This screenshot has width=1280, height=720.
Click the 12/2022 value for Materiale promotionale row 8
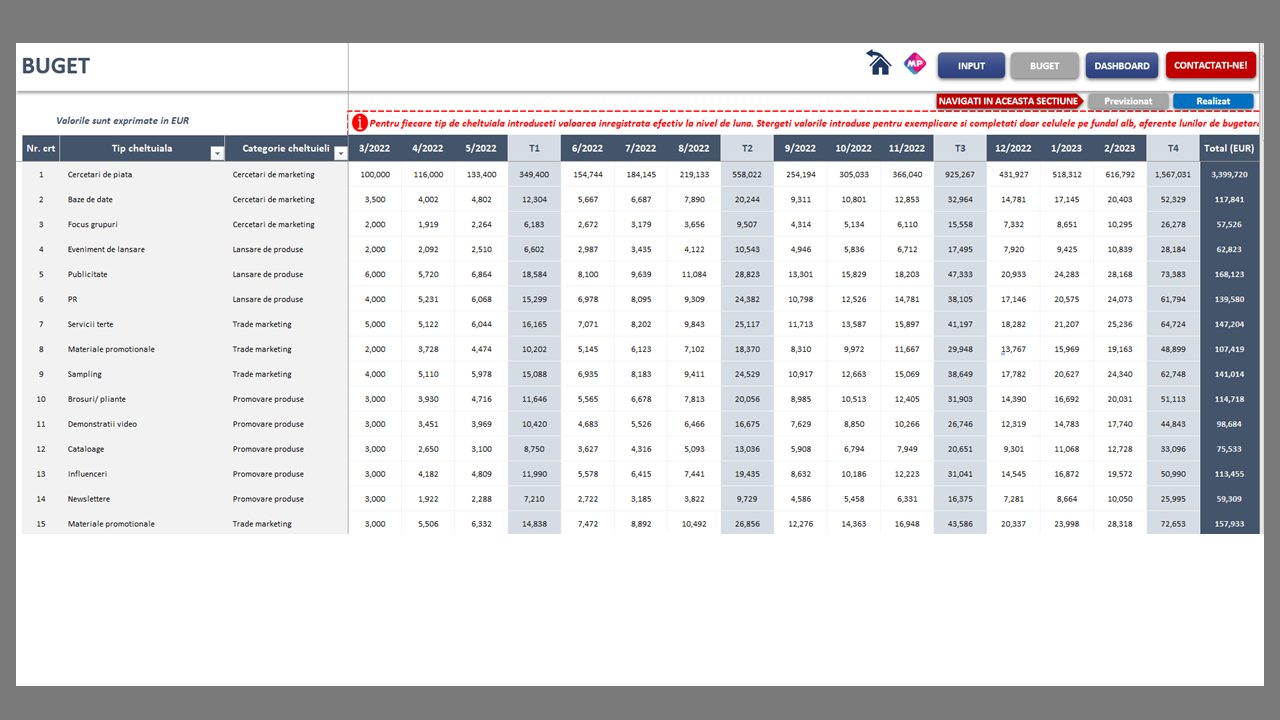[x=1013, y=349]
